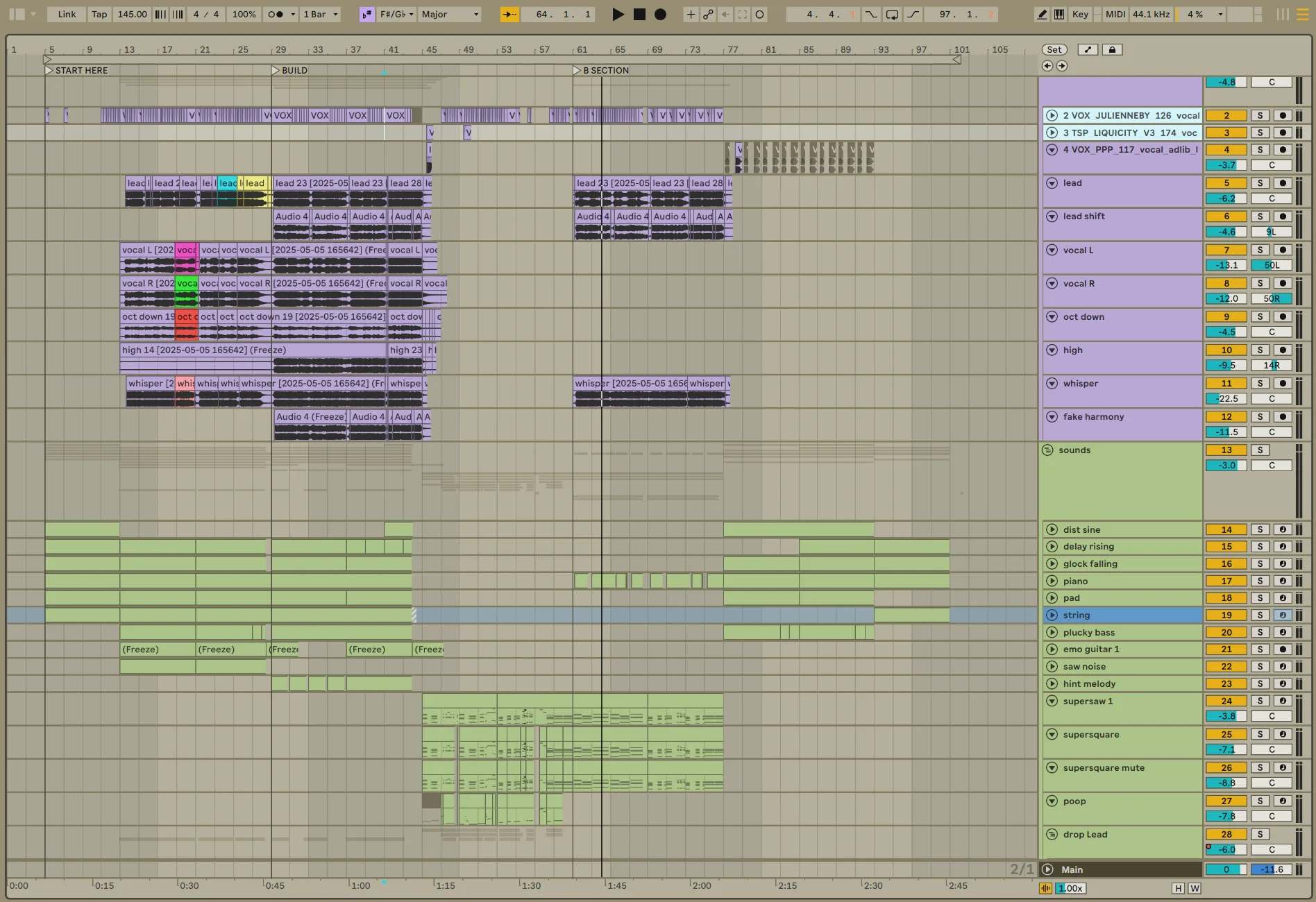This screenshot has height=902, width=1316.
Task: Toggle the MIDI map mode button
Action: (1115, 14)
